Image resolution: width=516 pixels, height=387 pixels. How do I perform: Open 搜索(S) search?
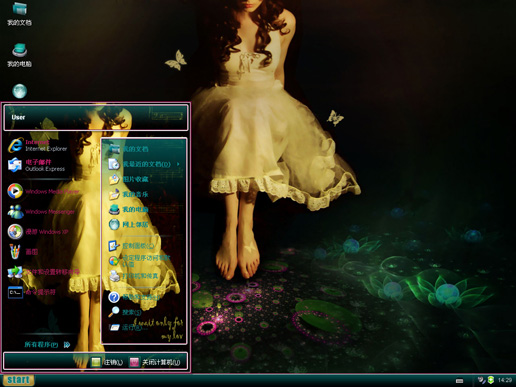click(x=125, y=312)
